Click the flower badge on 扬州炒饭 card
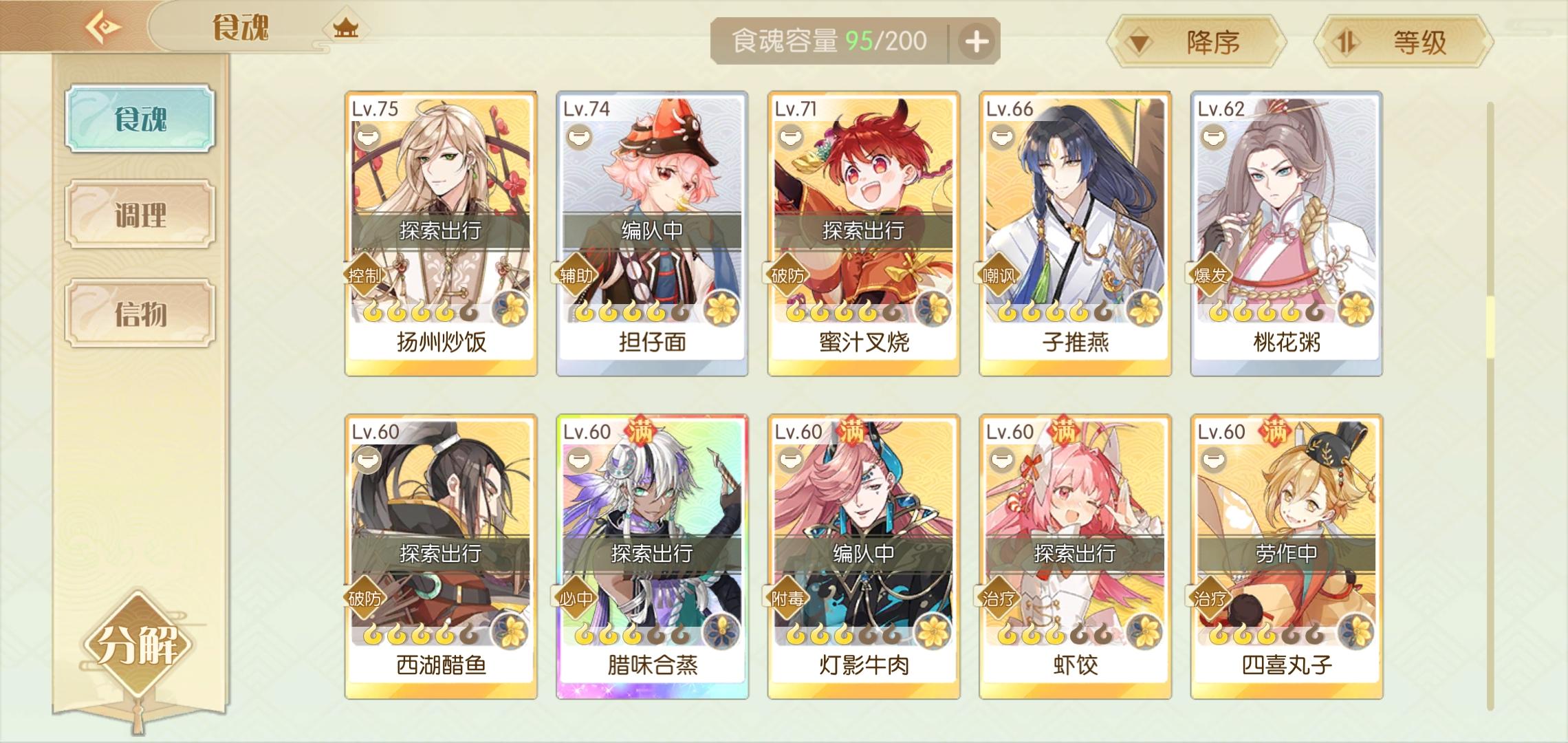Screen dimensions: 1568x743 point(510,308)
